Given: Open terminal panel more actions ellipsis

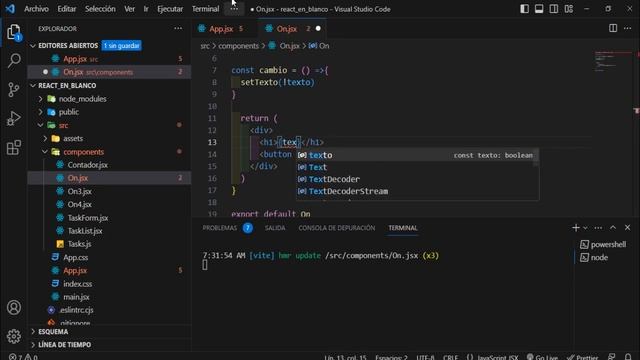Looking at the screenshot, I should tap(598, 228).
